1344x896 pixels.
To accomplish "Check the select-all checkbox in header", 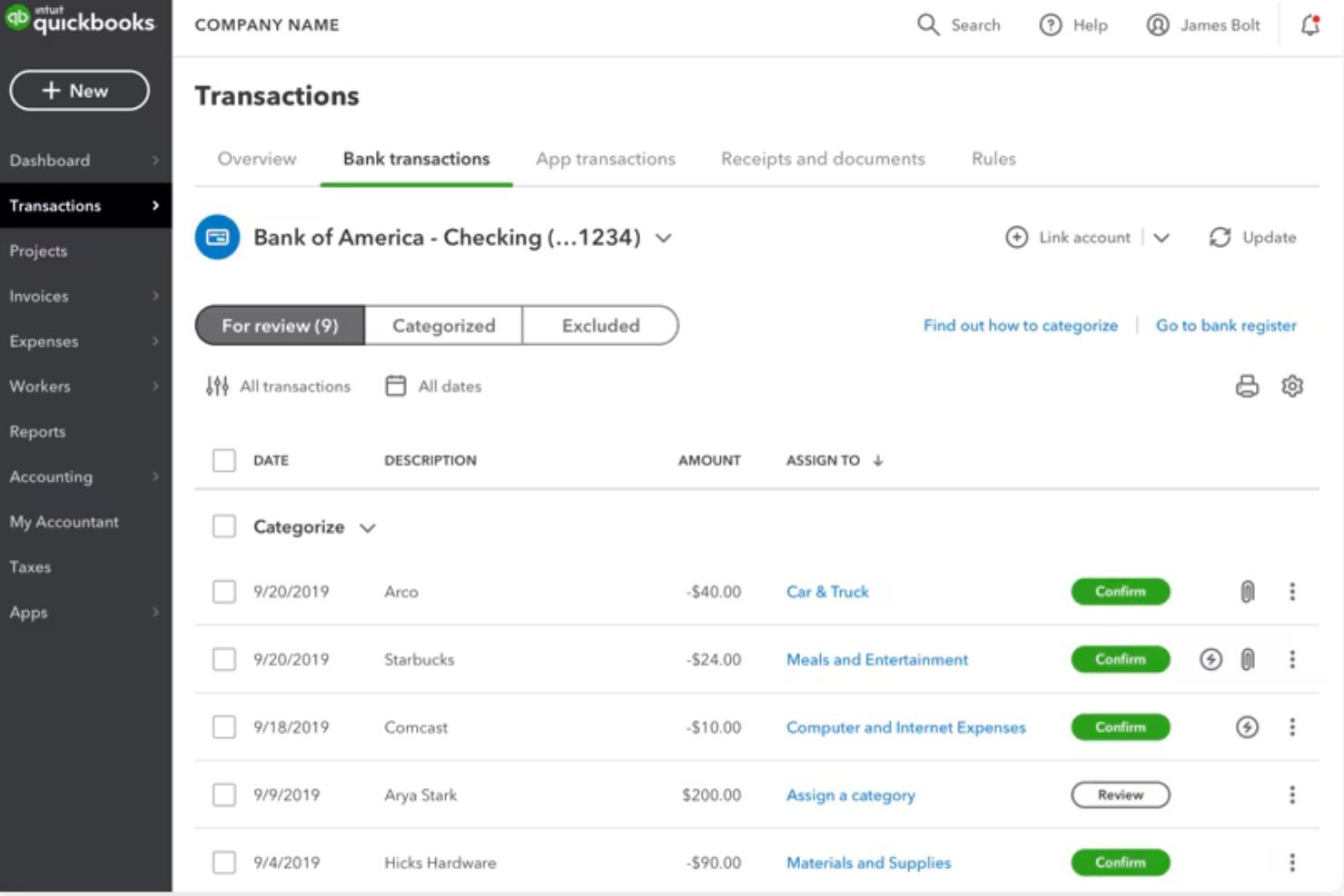I will pyautogui.click(x=223, y=460).
